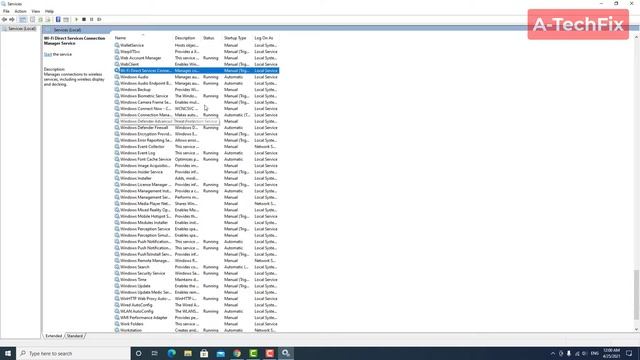
Task: Select the WMI Performance Adapter service
Action: pyautogui.click(x=197, y=318)
